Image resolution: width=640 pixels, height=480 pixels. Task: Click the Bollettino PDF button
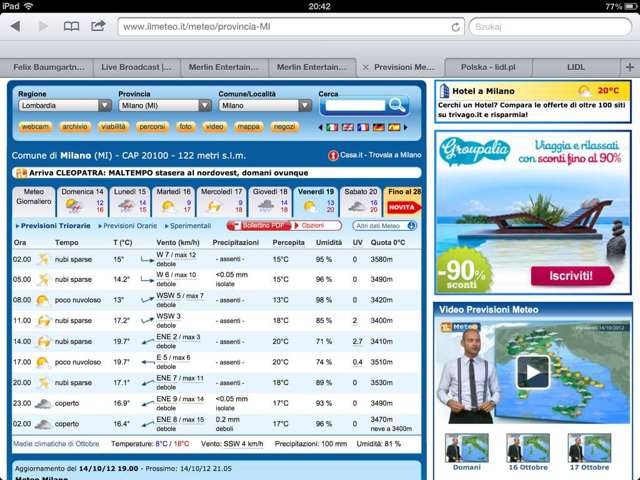[260, 226]
